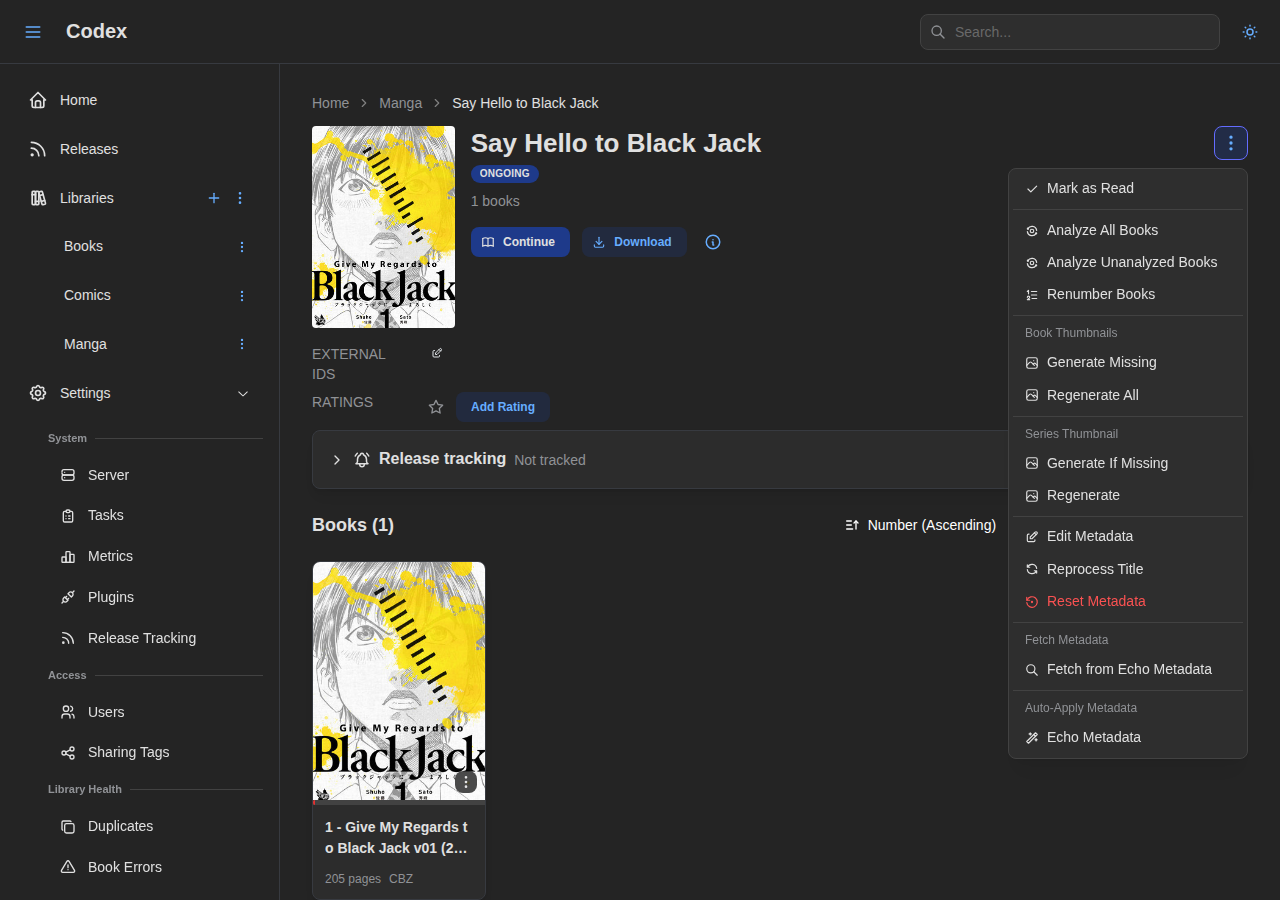Toggle the sidebar with the hamburger icon
Viewport: 1280px width, 900px height.
click(x=33, y=32)
